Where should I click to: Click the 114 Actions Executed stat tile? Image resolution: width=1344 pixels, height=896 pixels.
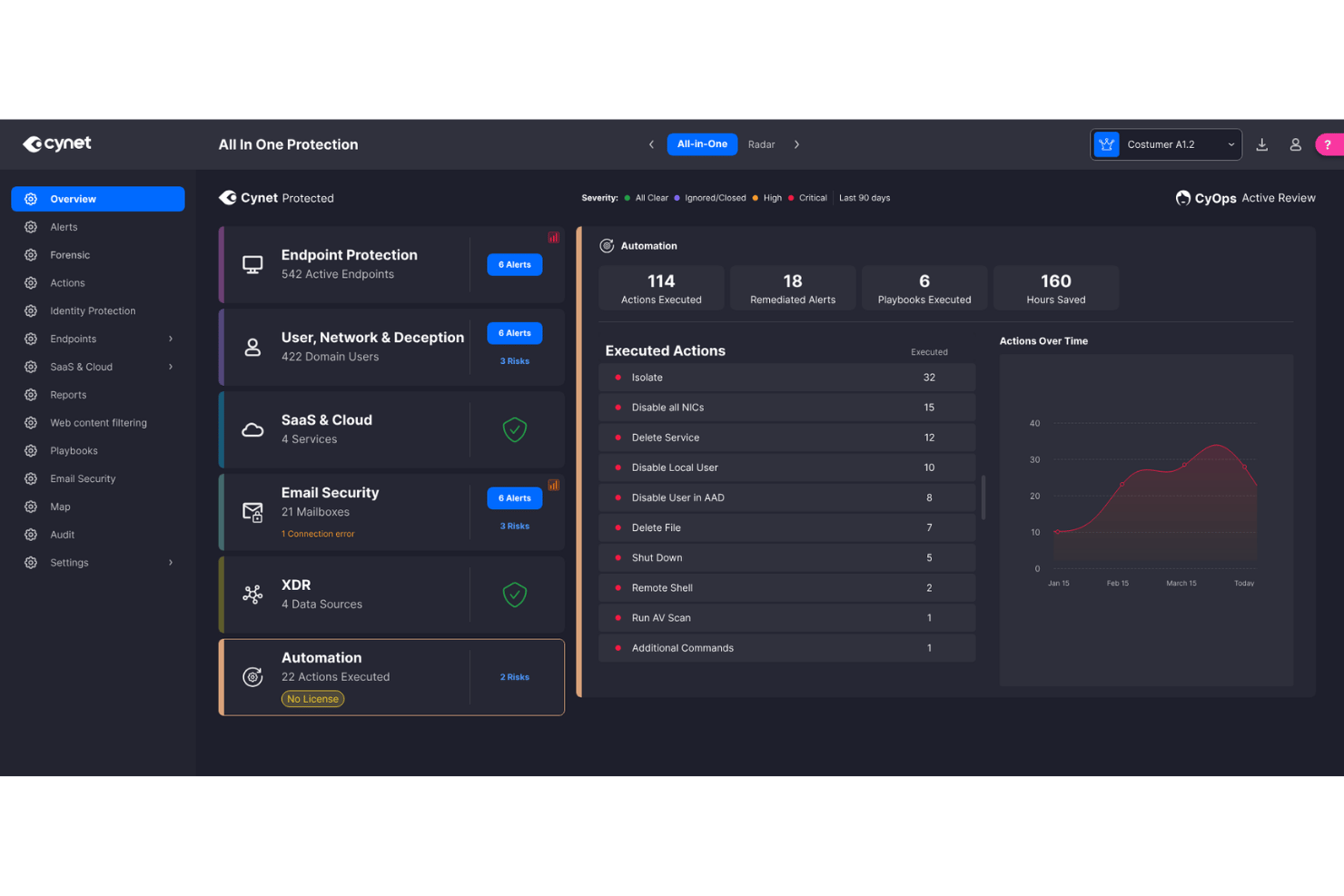coord(661,288)
